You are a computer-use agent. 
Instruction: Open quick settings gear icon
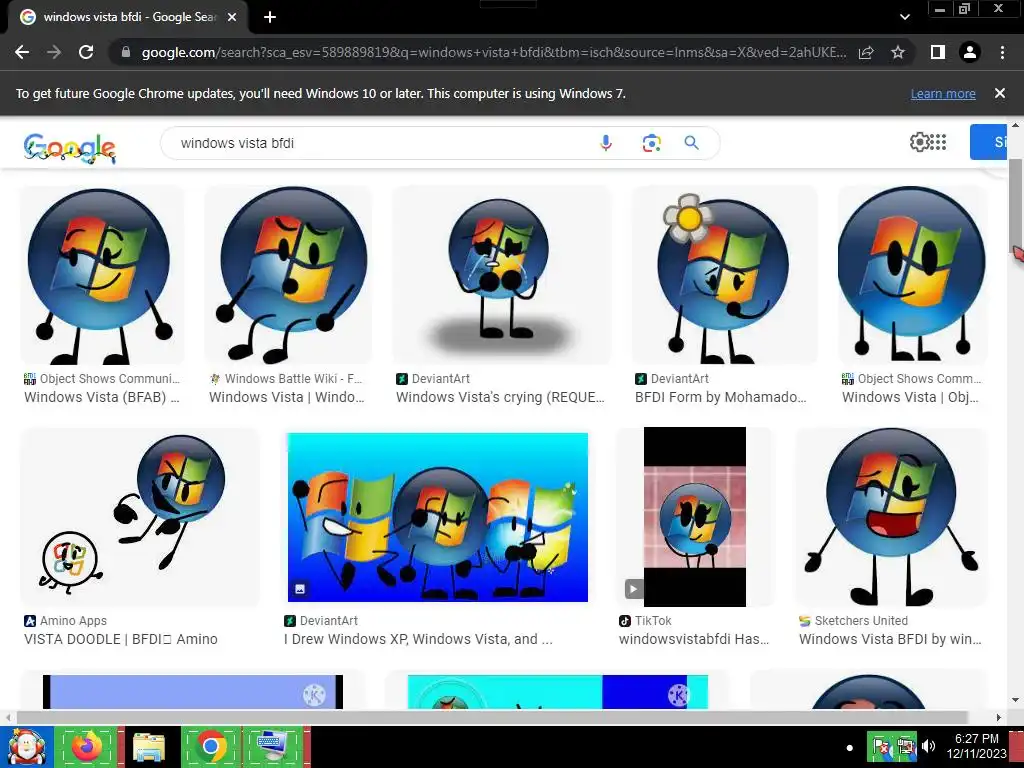(920, 142)
